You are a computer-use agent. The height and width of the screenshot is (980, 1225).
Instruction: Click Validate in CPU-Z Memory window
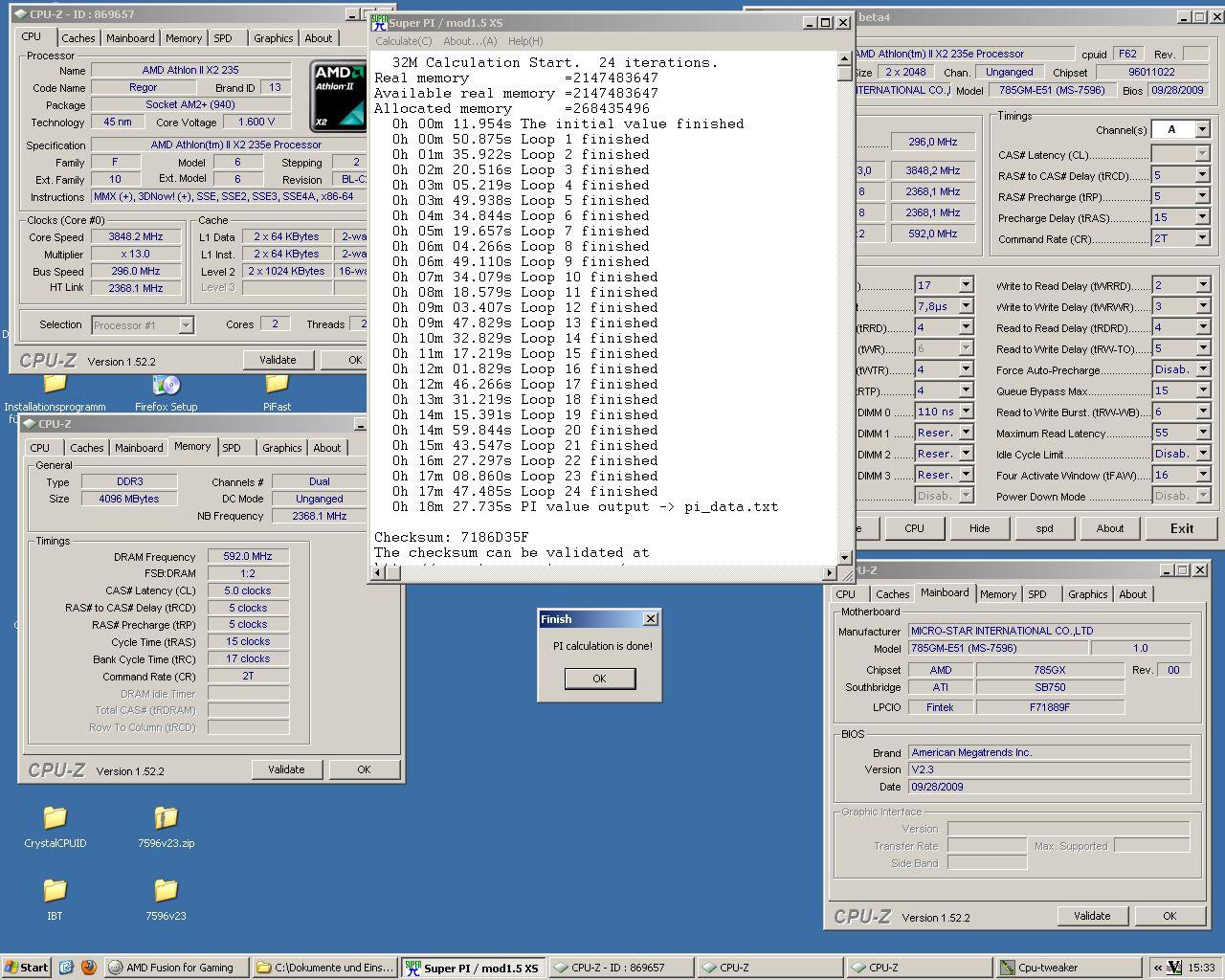[286, 769]
